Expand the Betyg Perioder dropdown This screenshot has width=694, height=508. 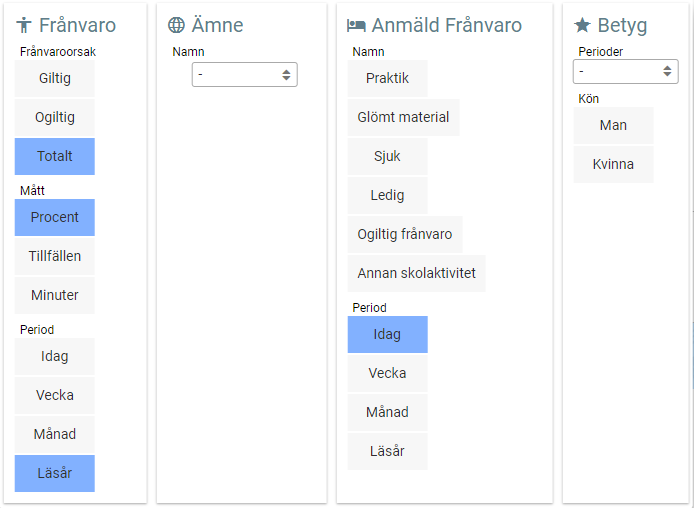click(625, 71)
